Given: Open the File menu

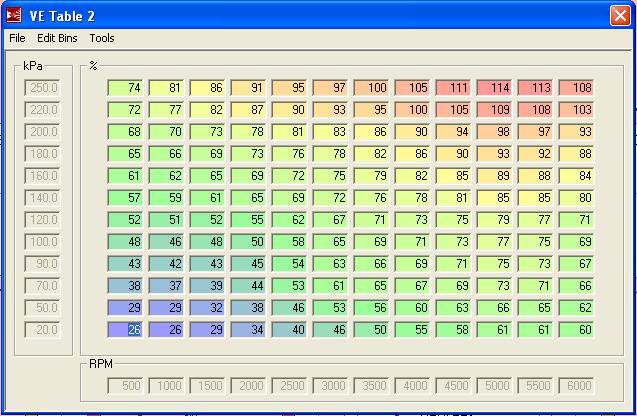Looking at the screenshot, I should [x=17, y=38].
